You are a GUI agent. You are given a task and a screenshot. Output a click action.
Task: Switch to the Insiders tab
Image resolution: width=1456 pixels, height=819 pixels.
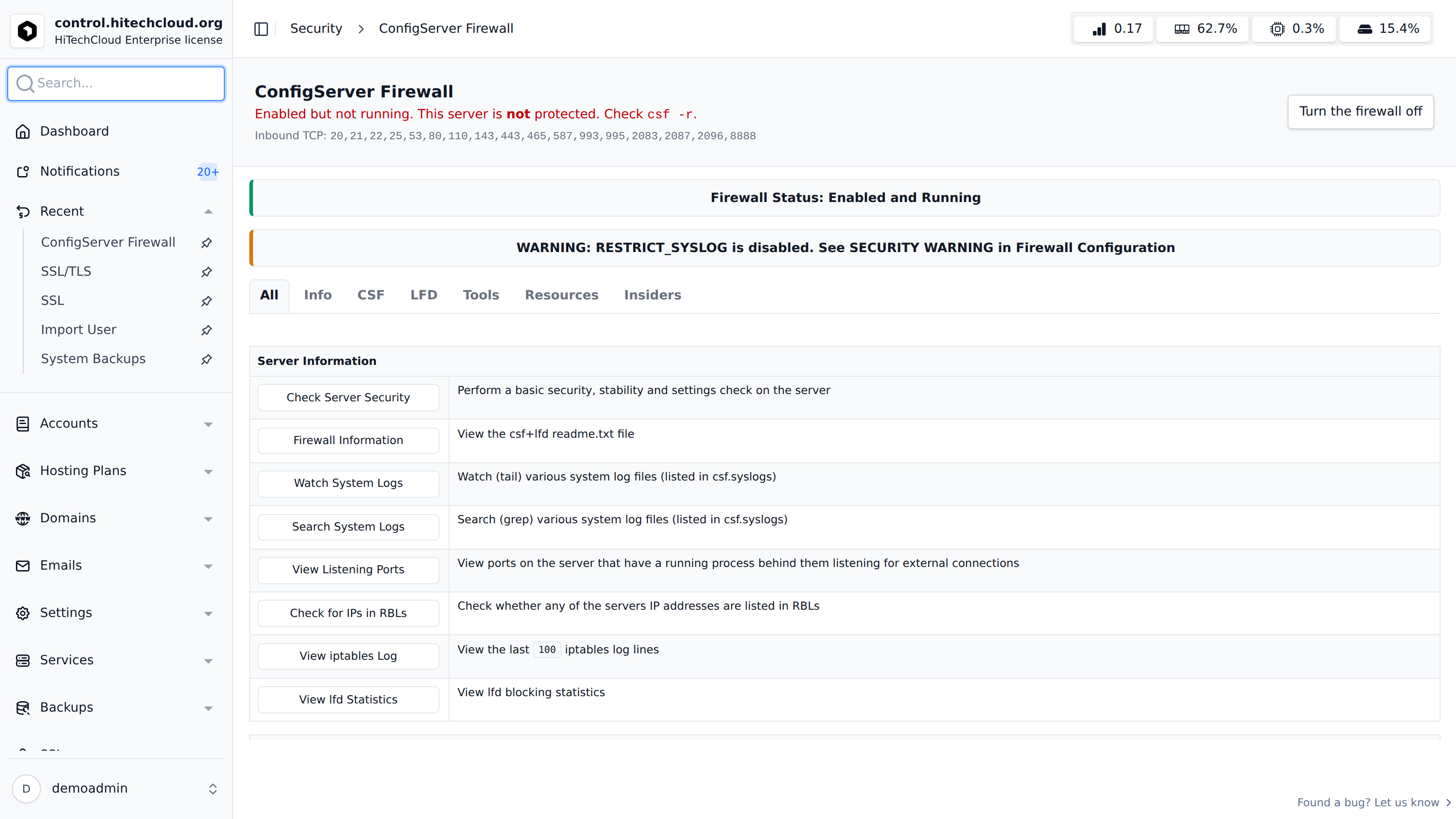[x=652, y=295]
